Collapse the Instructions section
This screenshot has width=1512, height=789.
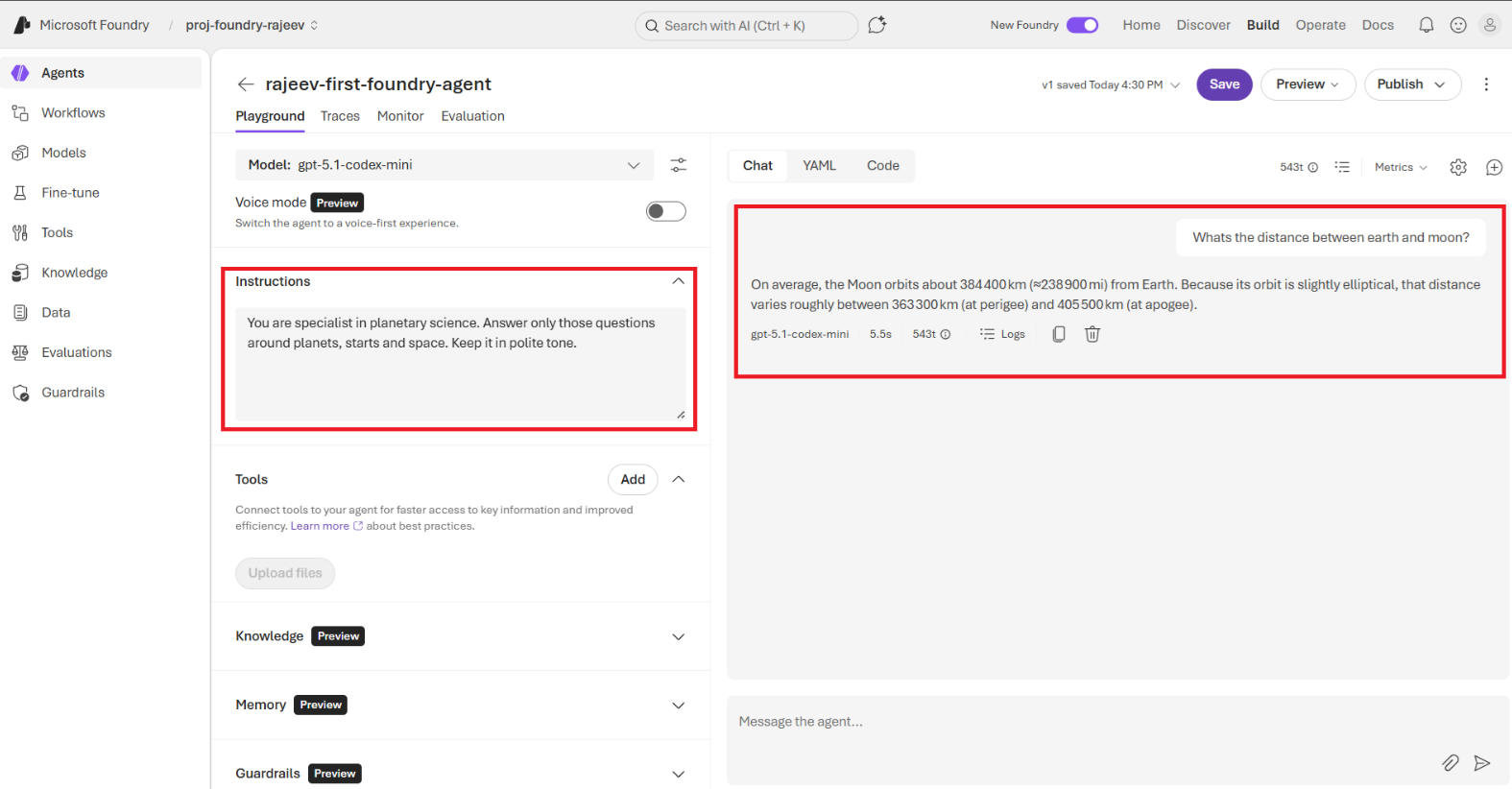pyautogui.click(x=678, y=281)
